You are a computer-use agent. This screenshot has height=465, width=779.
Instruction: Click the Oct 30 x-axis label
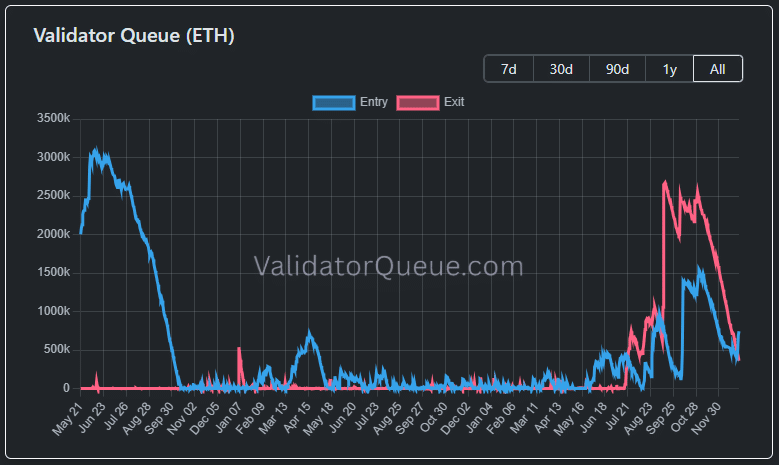(x=432, y=419)
